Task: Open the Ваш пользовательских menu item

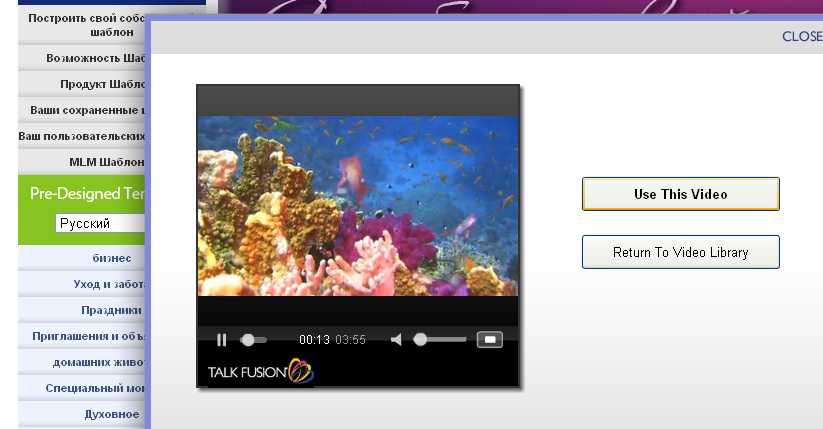Action: [x=82, y=136]
